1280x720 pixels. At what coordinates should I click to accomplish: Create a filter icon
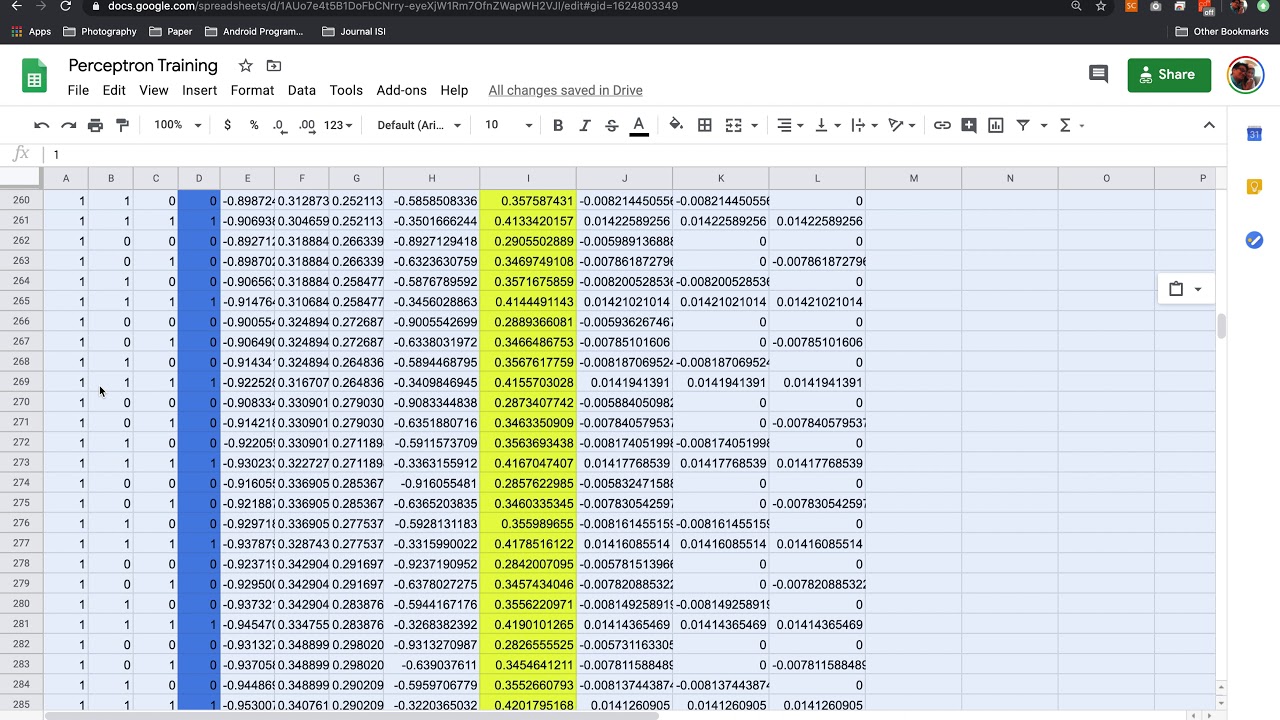point(1023,125)
